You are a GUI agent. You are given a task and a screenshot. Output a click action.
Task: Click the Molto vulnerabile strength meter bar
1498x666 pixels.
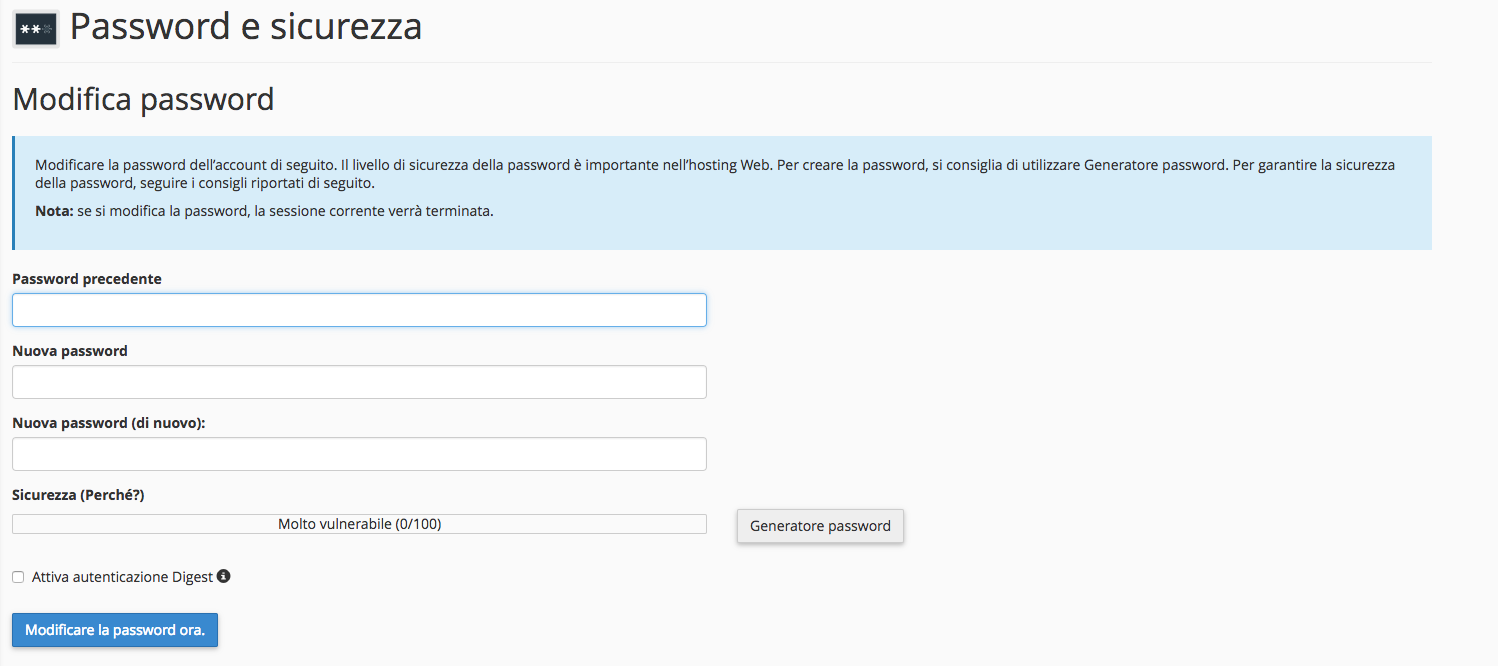click(x=359, y=524)
